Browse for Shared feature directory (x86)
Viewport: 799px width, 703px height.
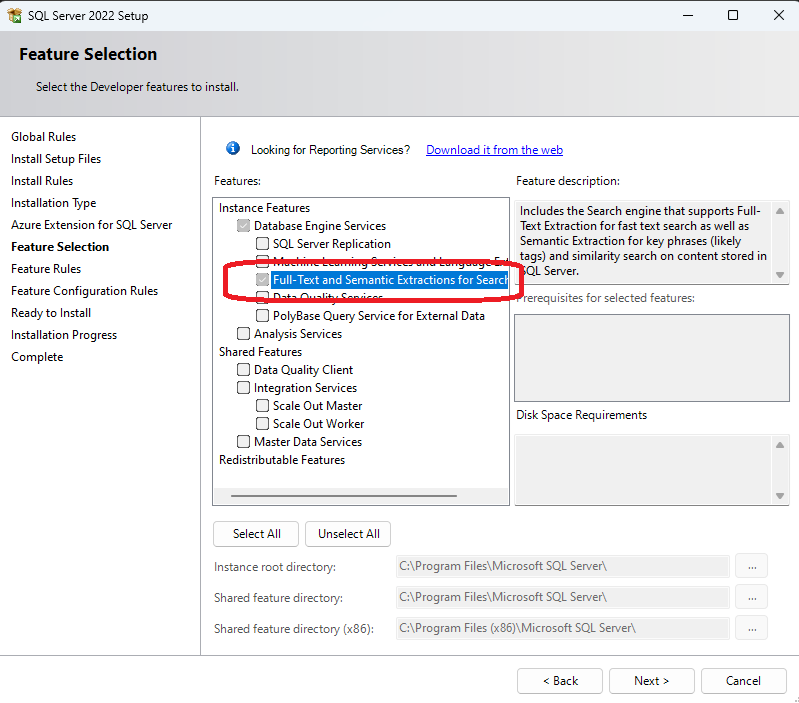tap(752, 629)
